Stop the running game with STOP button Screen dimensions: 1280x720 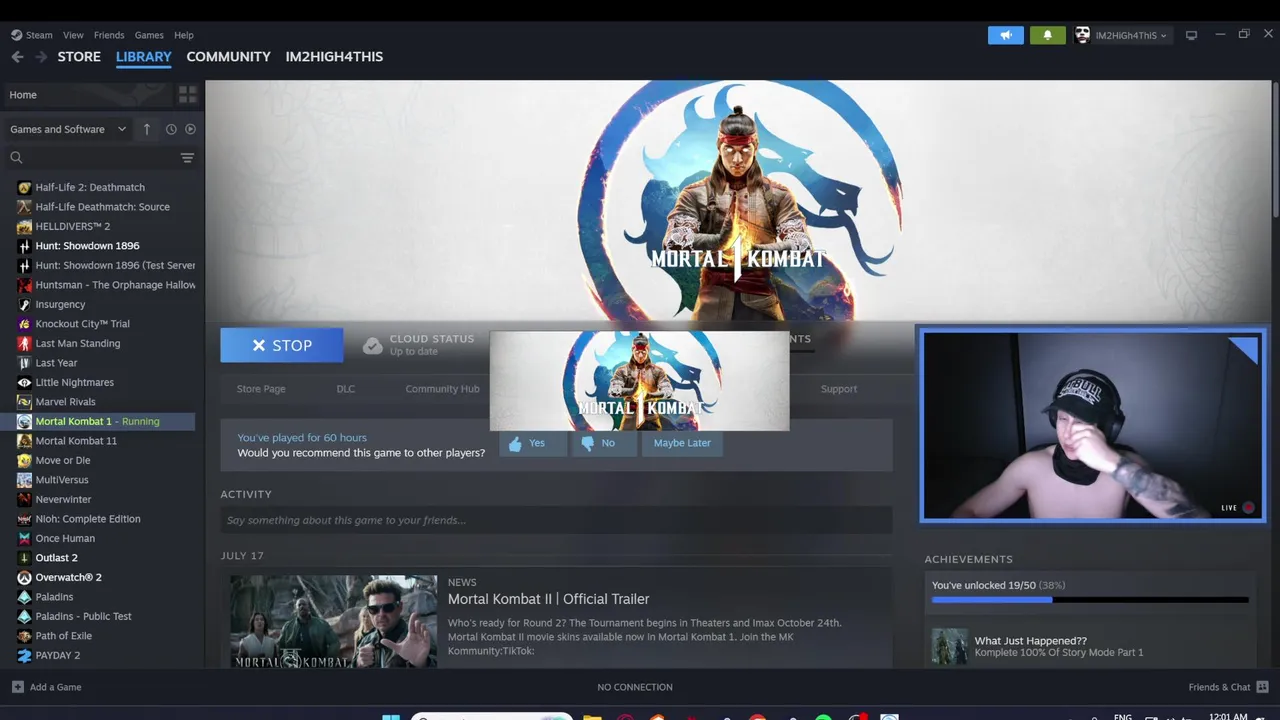(282, 345)
